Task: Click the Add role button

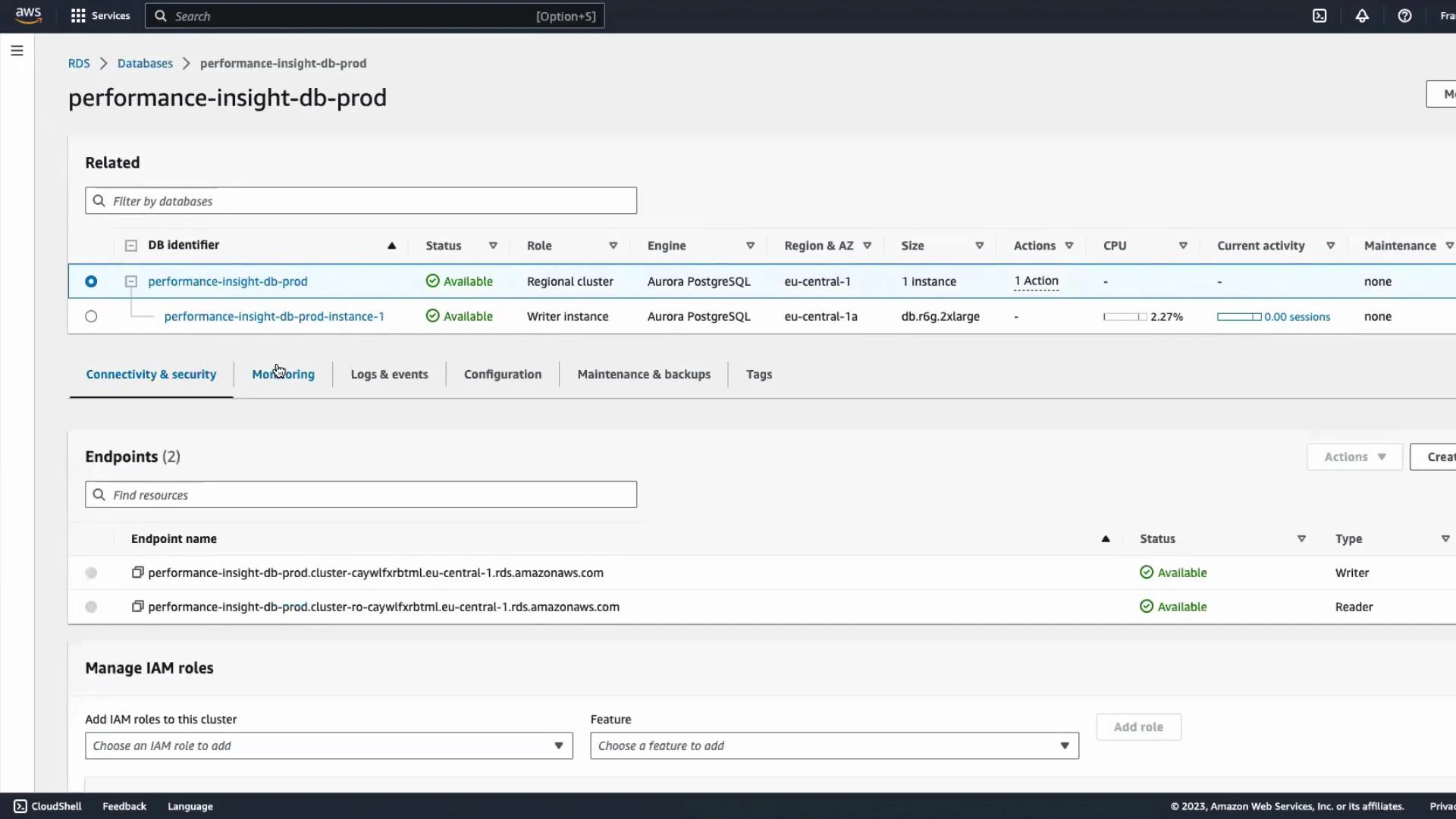Action: [1138, 726]
